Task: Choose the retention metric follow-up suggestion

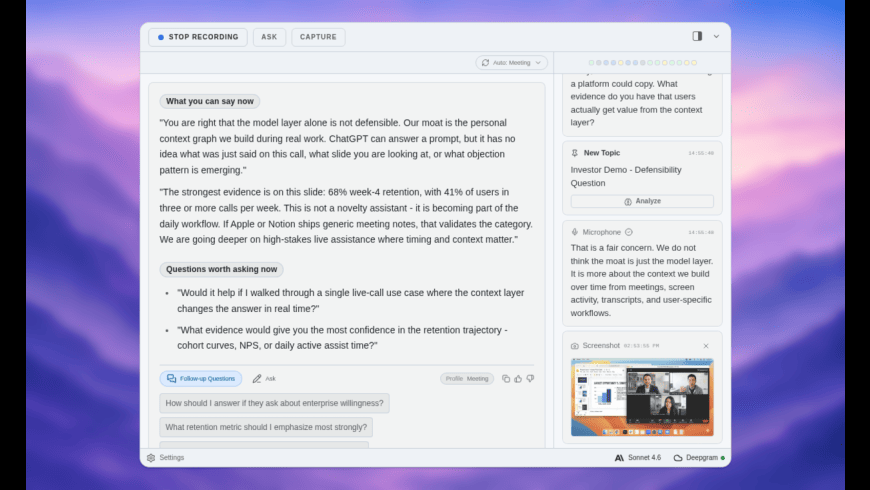Action: (266, 427)
